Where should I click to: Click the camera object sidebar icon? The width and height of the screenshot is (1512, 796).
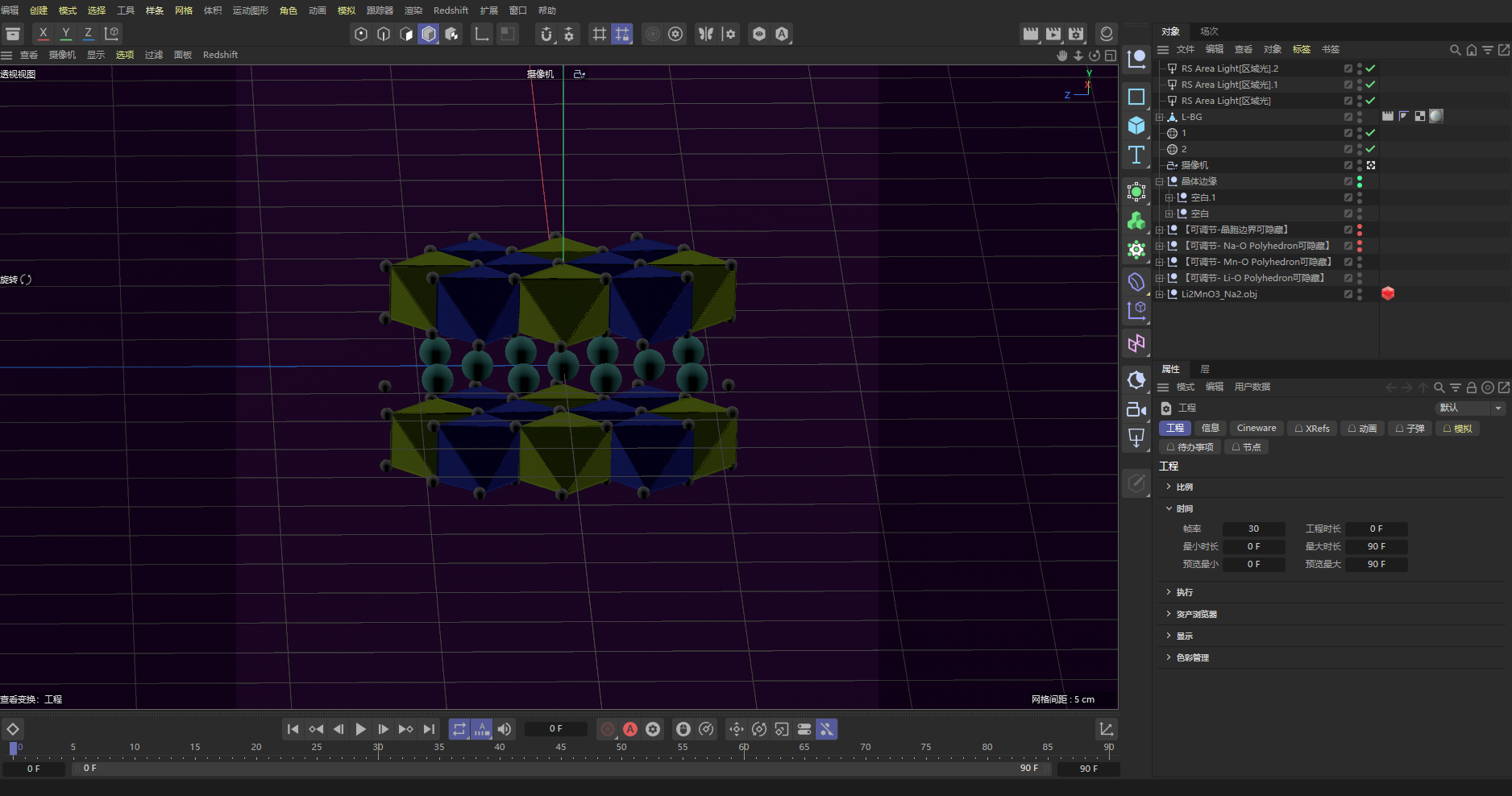[1136, 409]
